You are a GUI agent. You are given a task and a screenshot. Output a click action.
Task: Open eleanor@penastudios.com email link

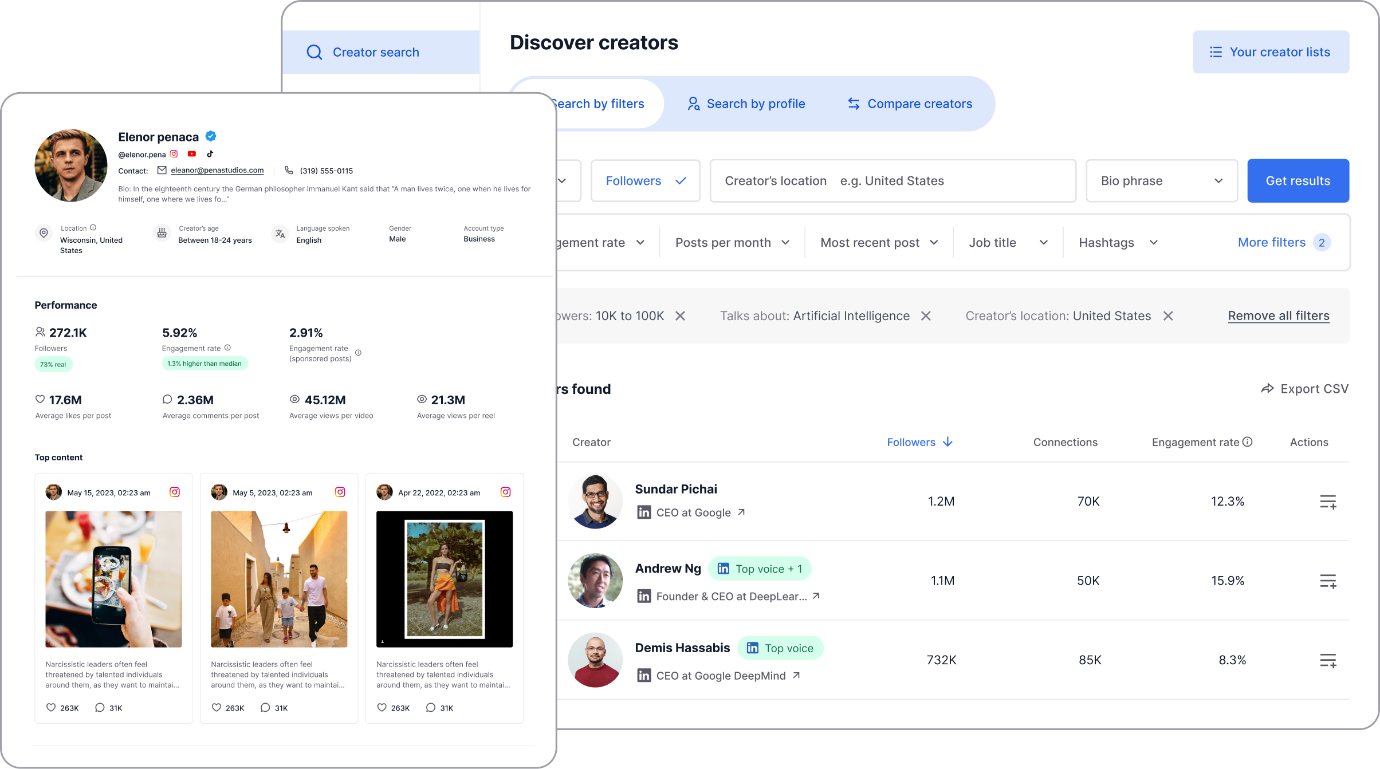tap(218, 170)
